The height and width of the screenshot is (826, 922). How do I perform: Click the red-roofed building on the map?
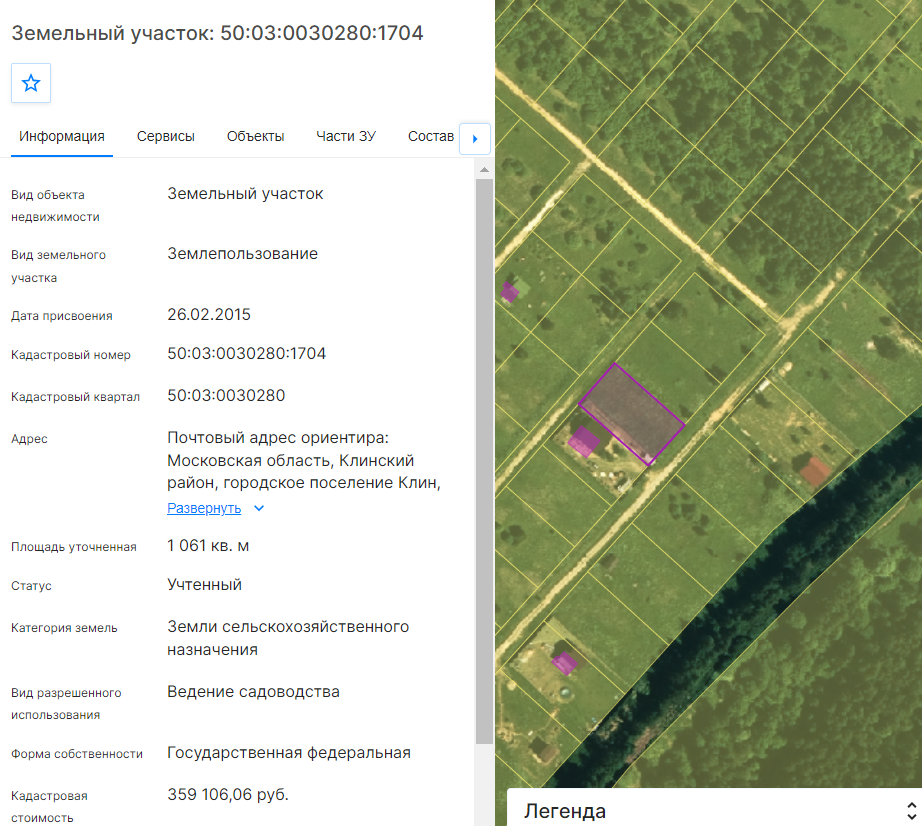click(x=815, y=471)
